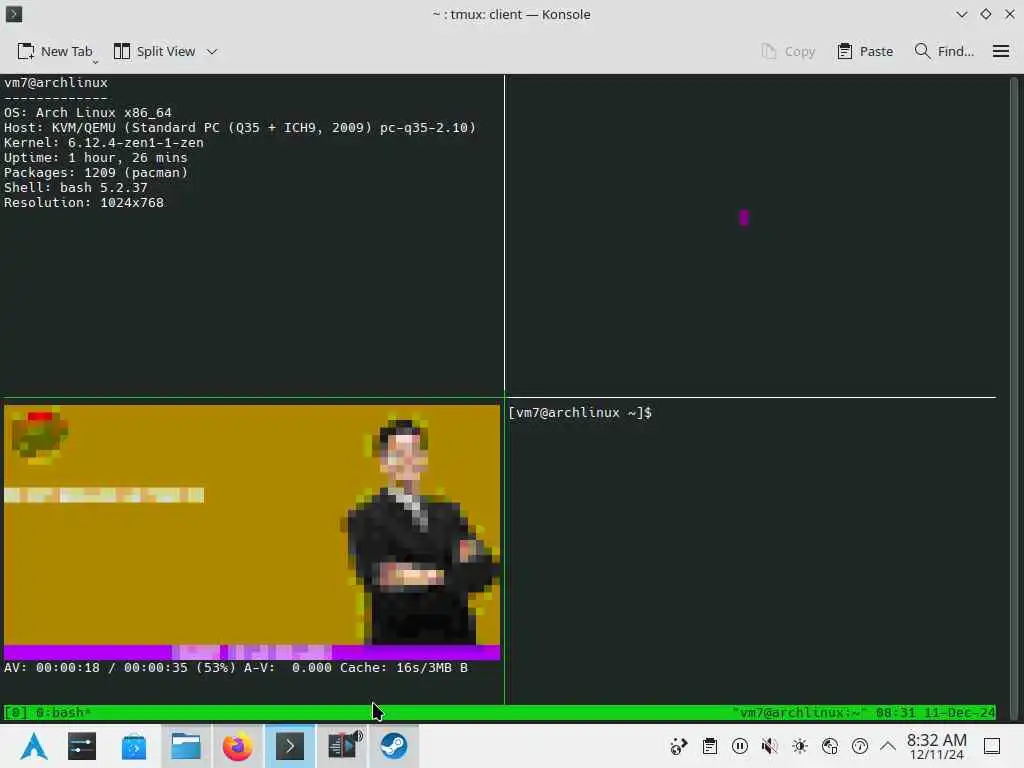
Task: Open the media player taskbar entry
Action: (343, 746)
